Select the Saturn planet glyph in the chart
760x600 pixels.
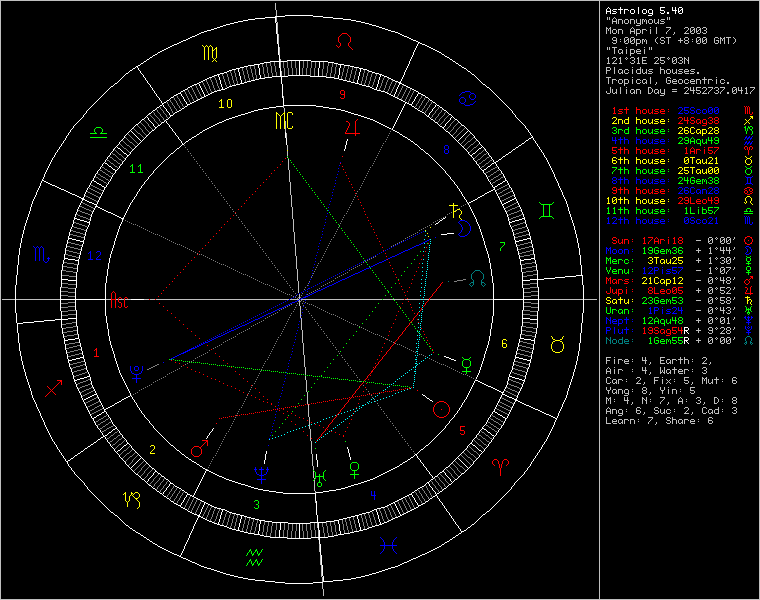pyautogui.click(x=456, y=212)
